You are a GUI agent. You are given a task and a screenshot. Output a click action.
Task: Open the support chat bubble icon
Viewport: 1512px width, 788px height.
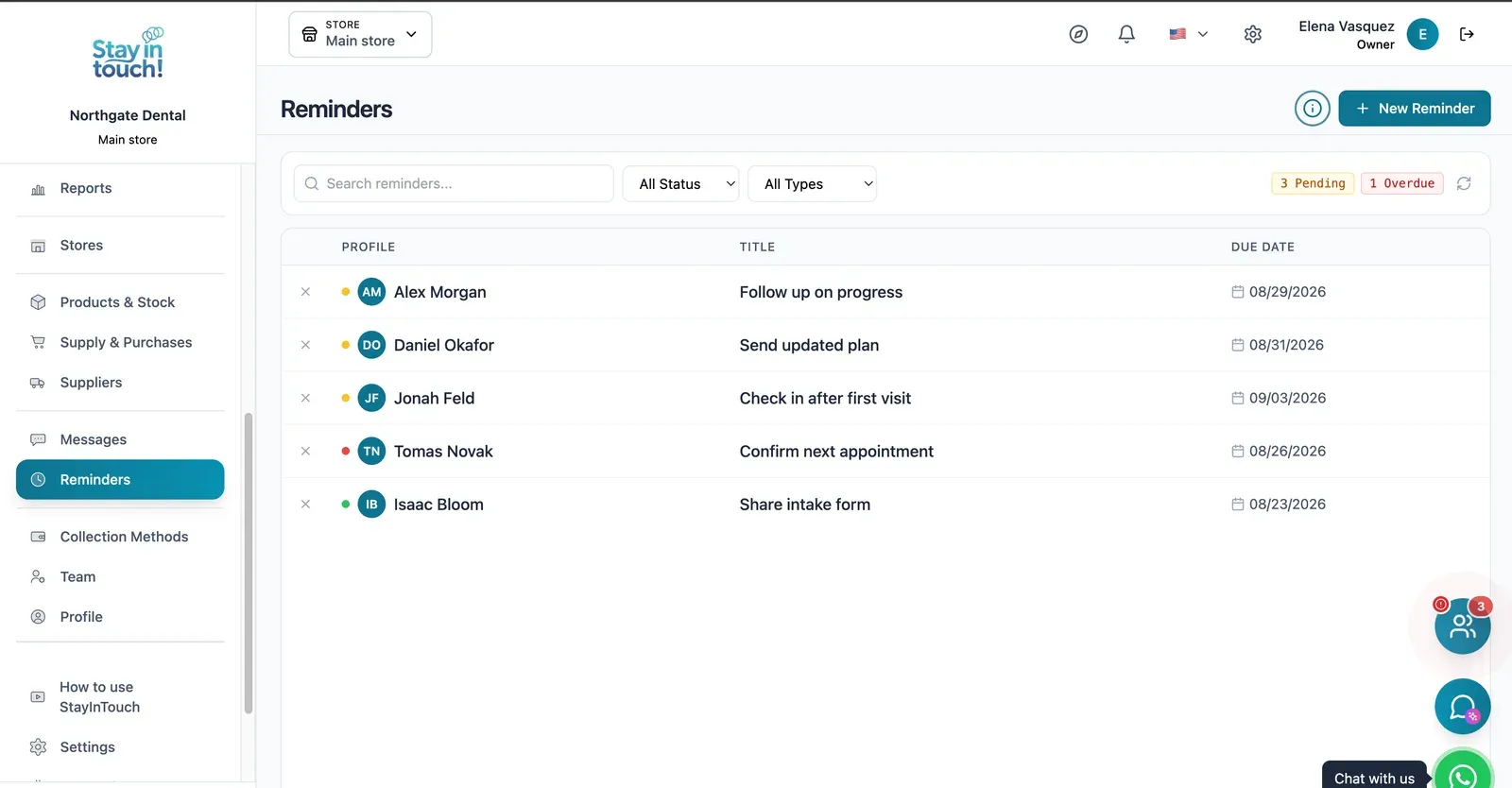(1462, 707)
